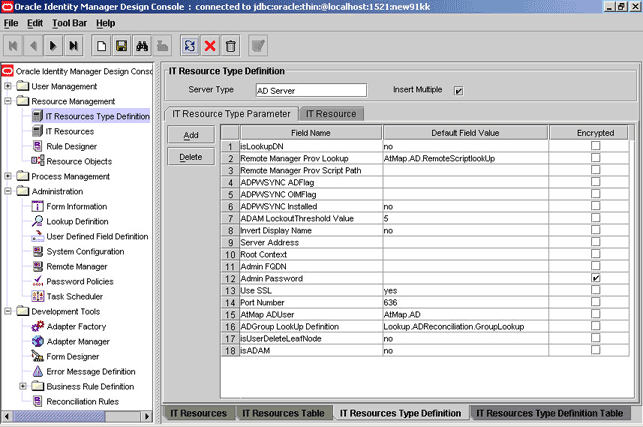The height and width of the screenshot is (427, 643).
Task: Expand the Process Management folder
Action: [8, 176]
